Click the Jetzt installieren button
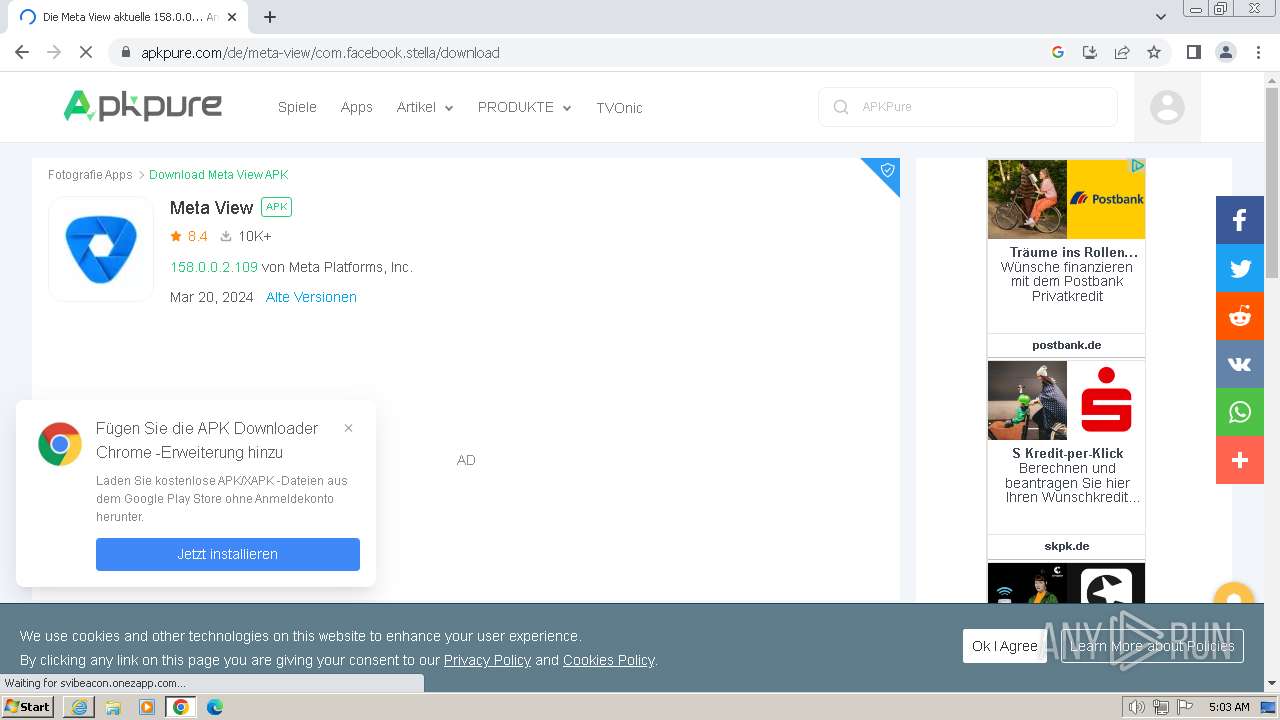The width and height of the screenshot is (1280, 720). click(x=228, y=554)
